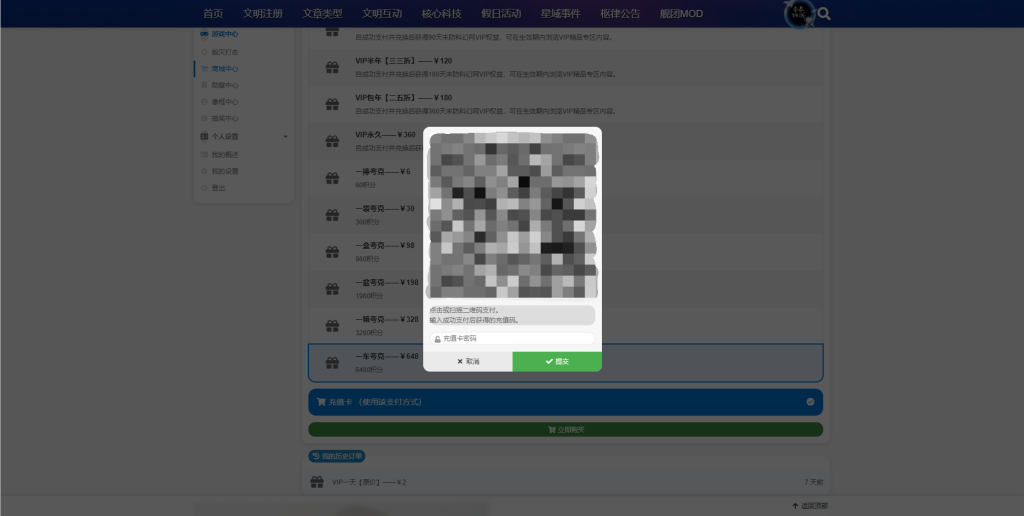This screenshot has height=516, width=1024.
Task: Open 首页 in the top navigation
Action: 213,14
